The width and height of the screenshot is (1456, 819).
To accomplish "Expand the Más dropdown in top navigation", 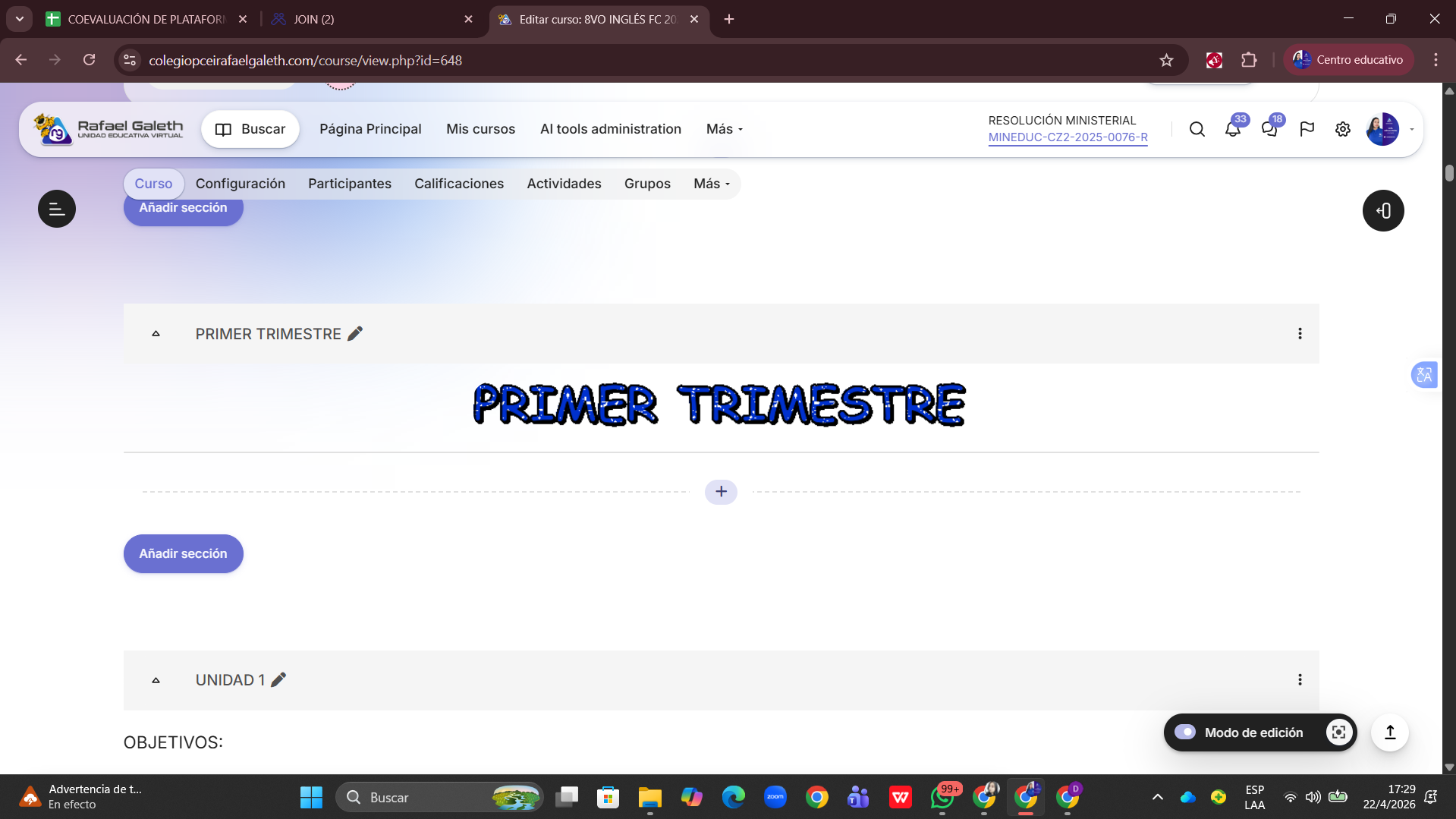I will tap(724, 129).
